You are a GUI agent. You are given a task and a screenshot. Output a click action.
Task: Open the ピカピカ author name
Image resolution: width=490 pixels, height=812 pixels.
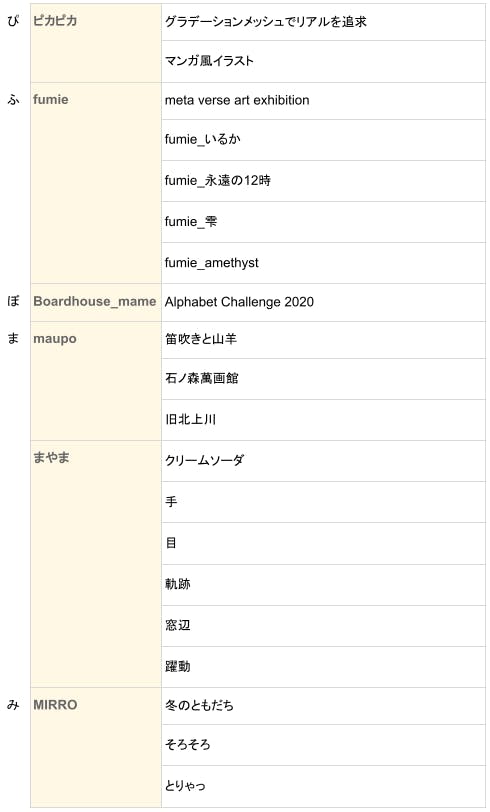[55, 21]
